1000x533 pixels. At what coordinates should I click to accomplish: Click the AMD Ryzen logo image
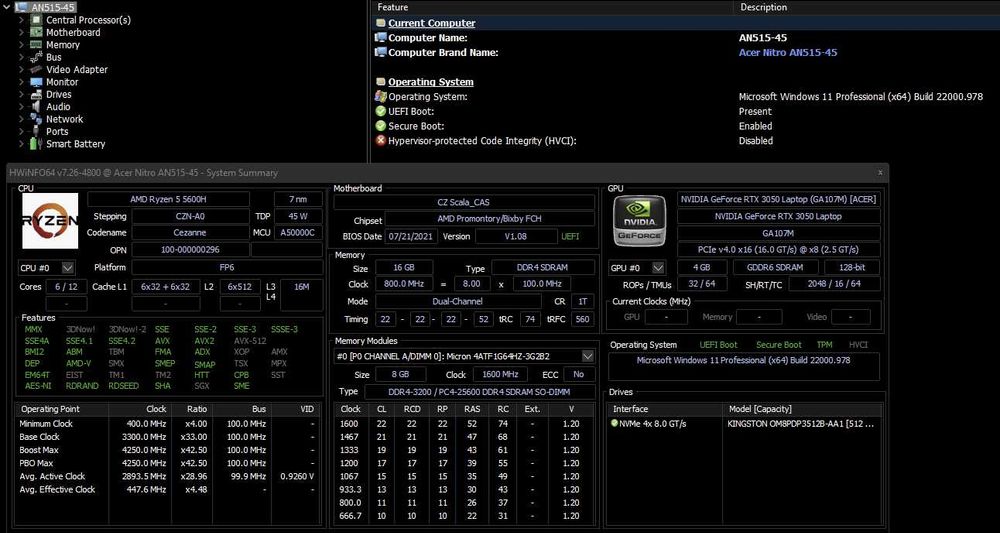50,221
